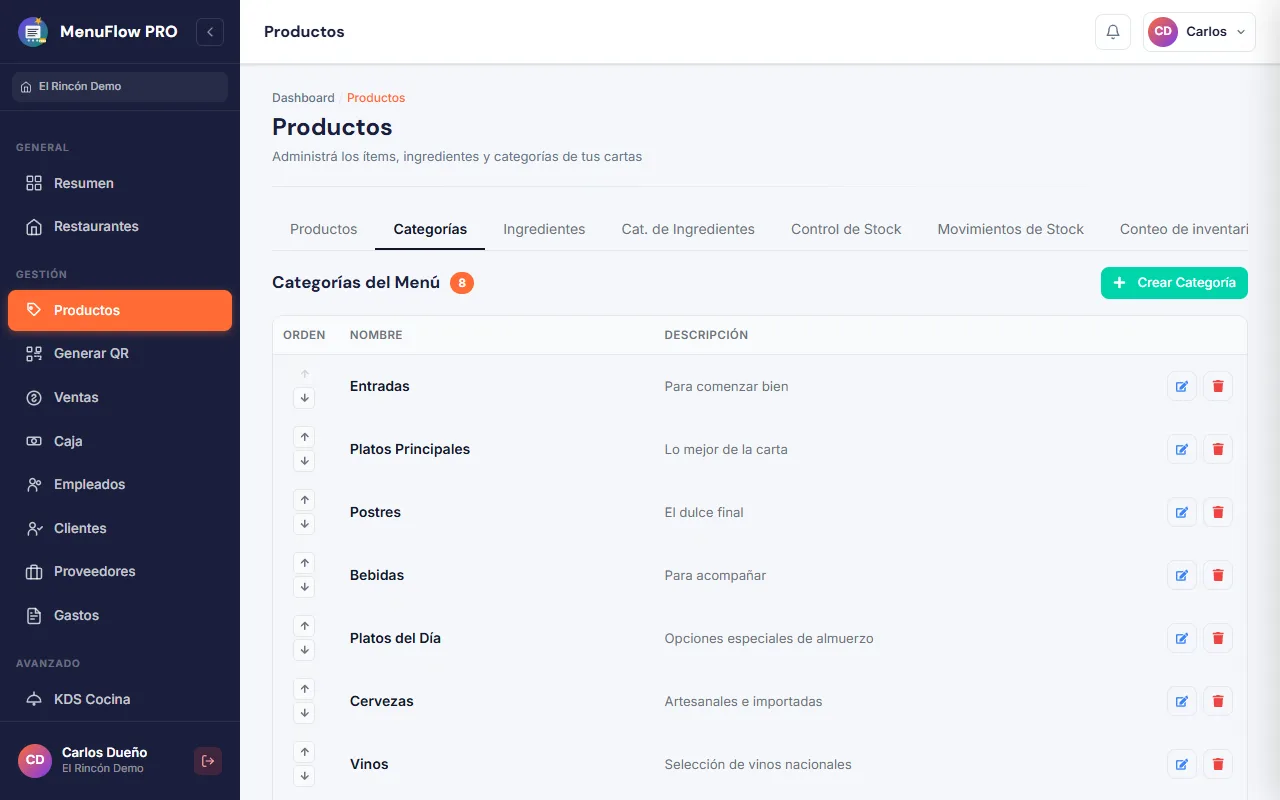Screen dimensions: 1280x800
Task: Move Platos Principales up in order
Action: 305,437
